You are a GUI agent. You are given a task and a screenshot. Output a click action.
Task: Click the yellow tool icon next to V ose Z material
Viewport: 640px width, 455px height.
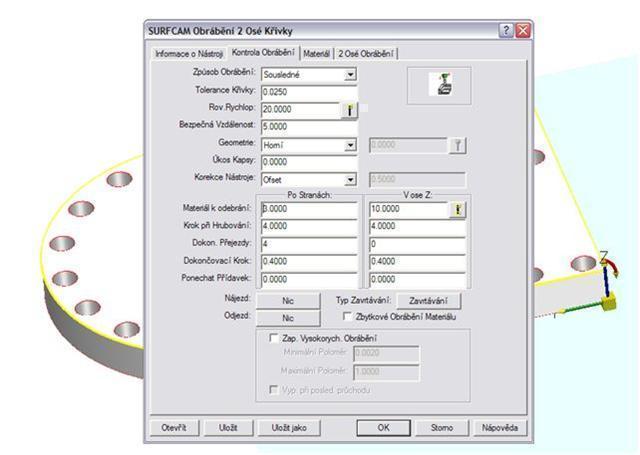[x=458, y=210]
